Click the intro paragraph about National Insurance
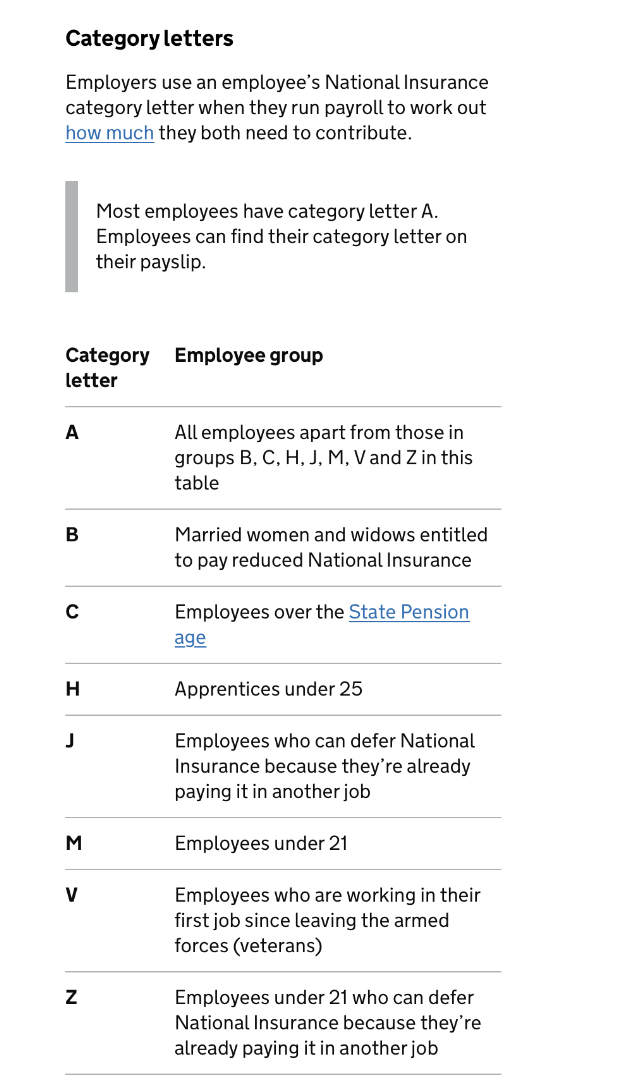Screen dimensions: 638x1090 (x=277, y=108)
